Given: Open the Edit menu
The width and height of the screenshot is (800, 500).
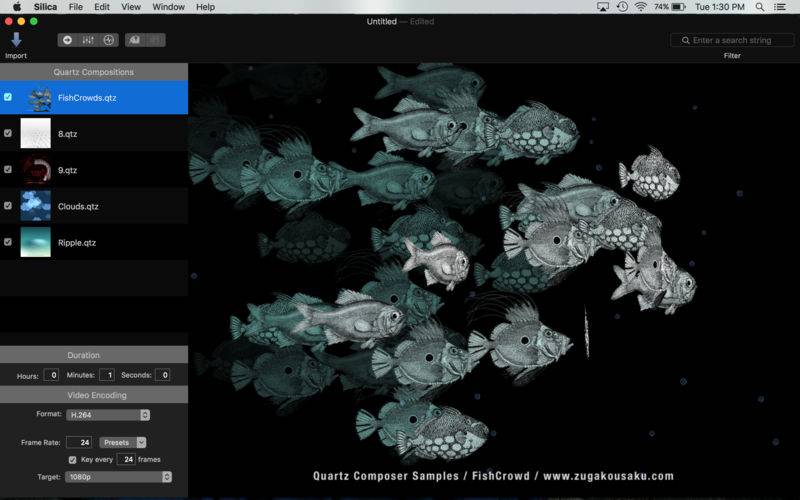Looking at the screenshot, I should click(x=102, y=7).
